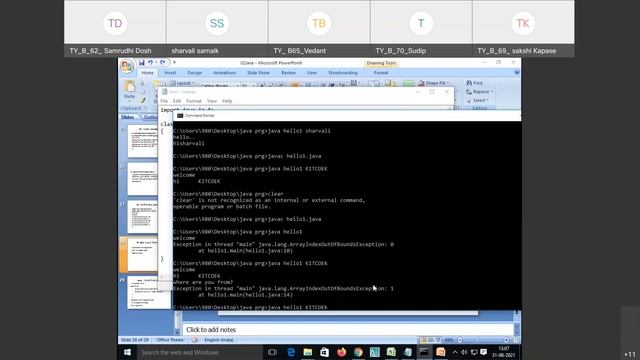This screenshot has width=640, height=360.
Task: Open the Replace dropdown in Editing group
Action: [x=480, y=92]
